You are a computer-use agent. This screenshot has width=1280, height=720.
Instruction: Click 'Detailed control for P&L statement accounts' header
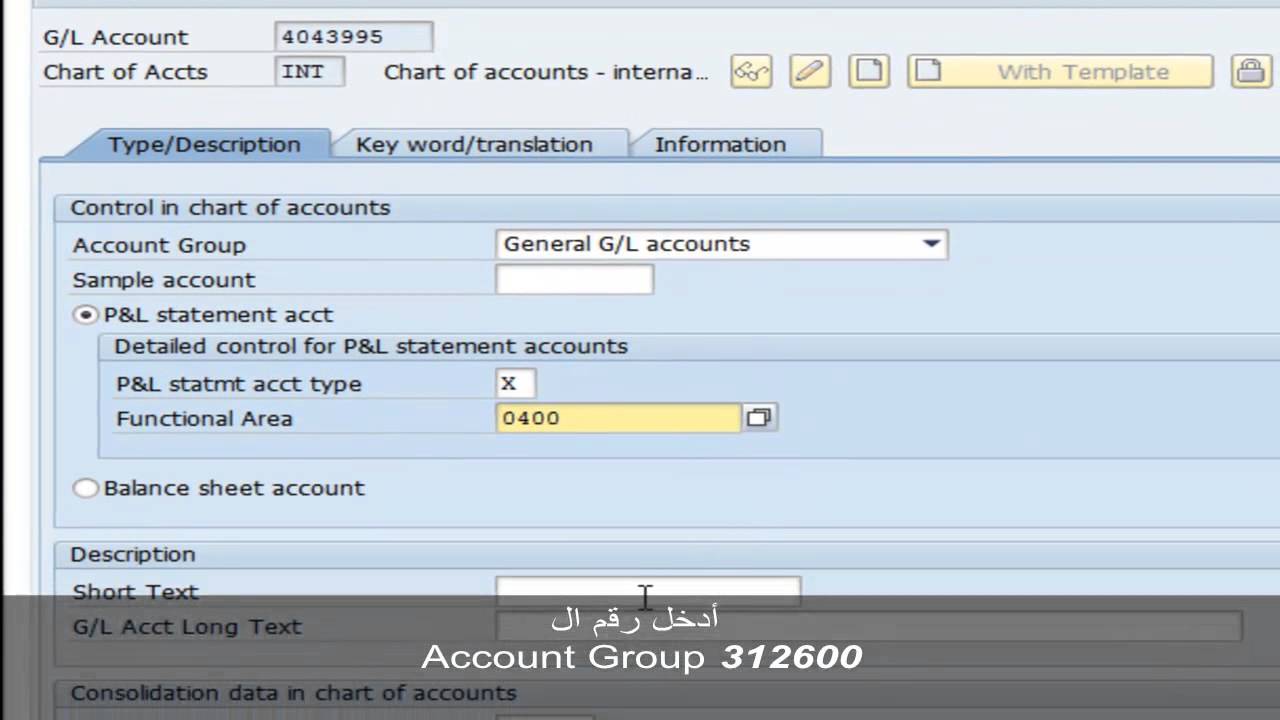[371, 346]
